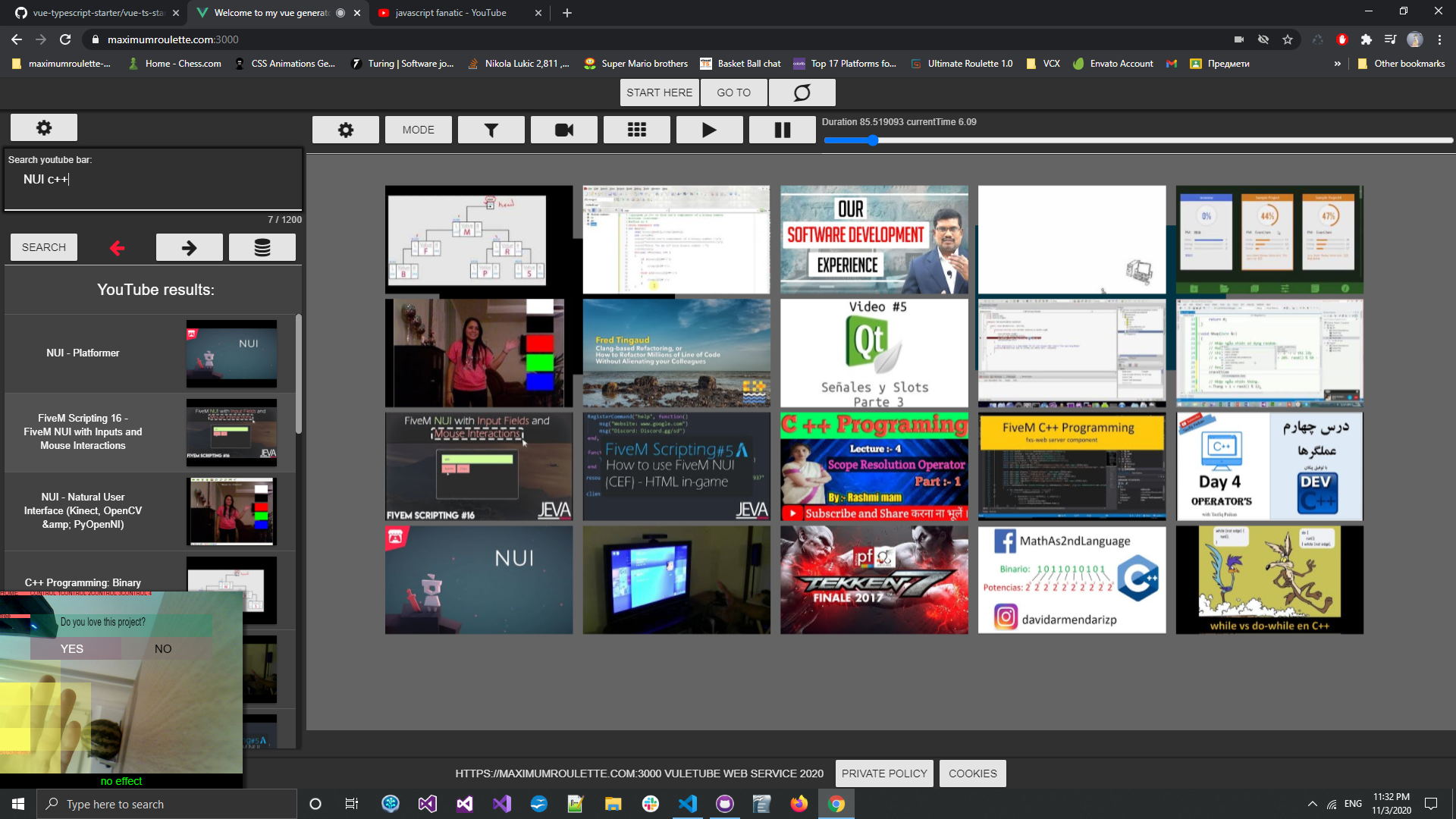
Task: Select the GO TO tab
Action: [733, 93]
